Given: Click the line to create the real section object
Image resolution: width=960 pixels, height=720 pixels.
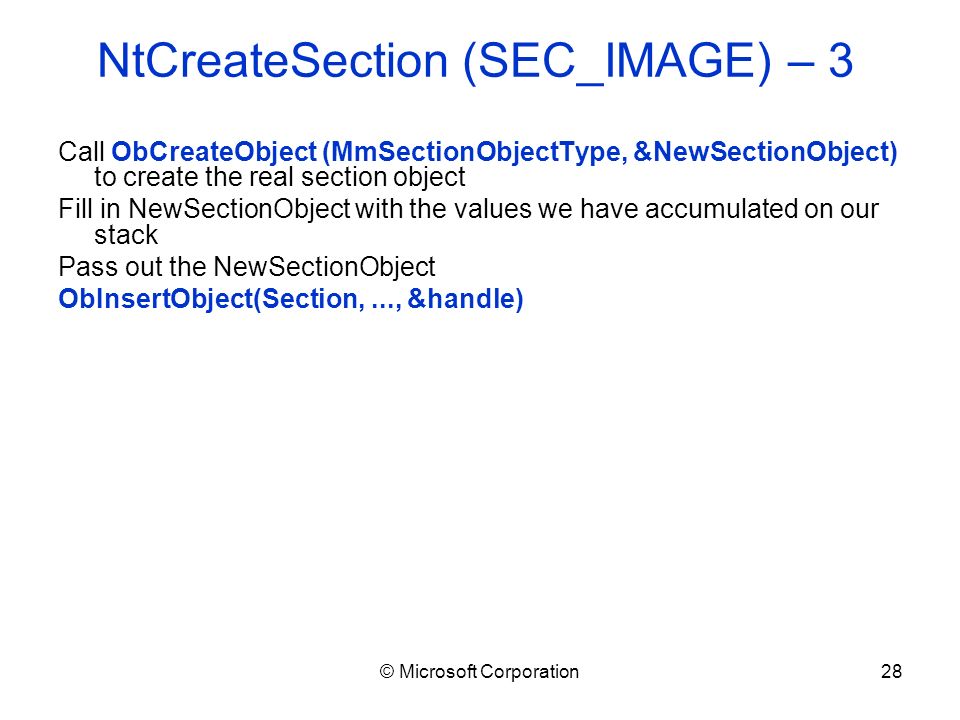Looking at the screenshot, I should click(x=280, y=178).
